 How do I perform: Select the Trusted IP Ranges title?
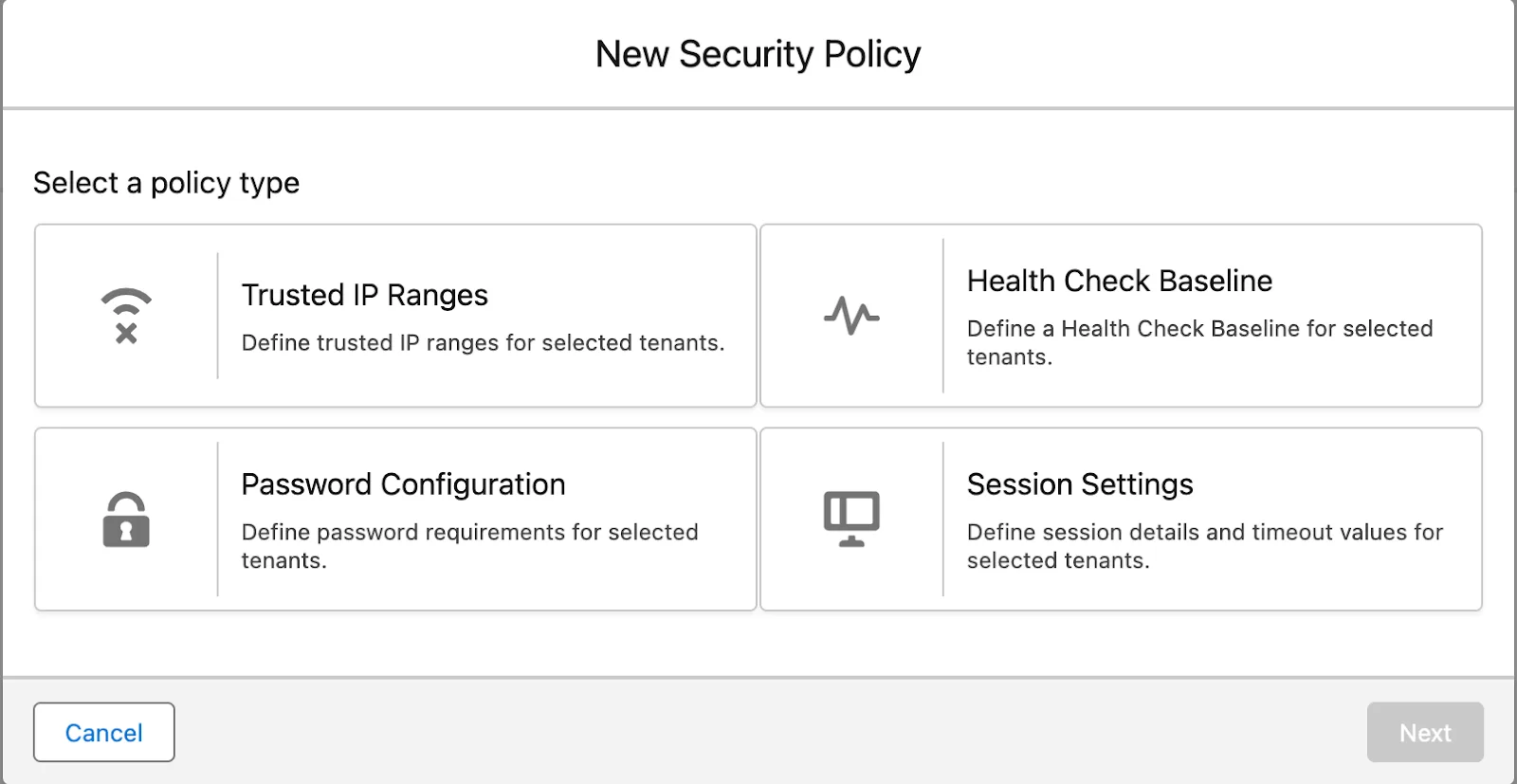click(364, 296)
